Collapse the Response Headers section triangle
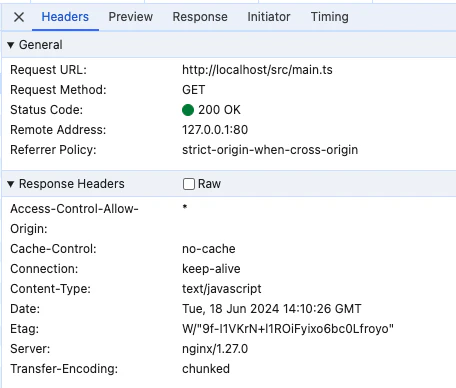This screenshot has width=456, height=388. (11, 184)
